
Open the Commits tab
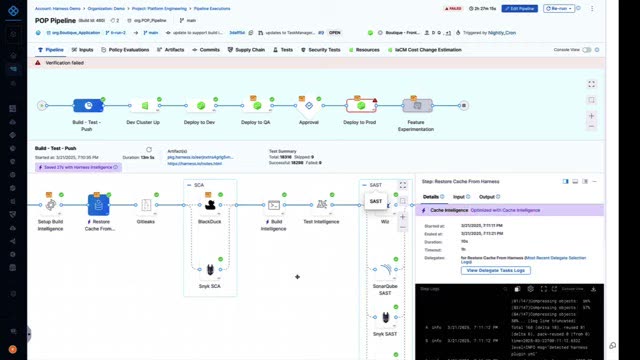click(206, 50)
